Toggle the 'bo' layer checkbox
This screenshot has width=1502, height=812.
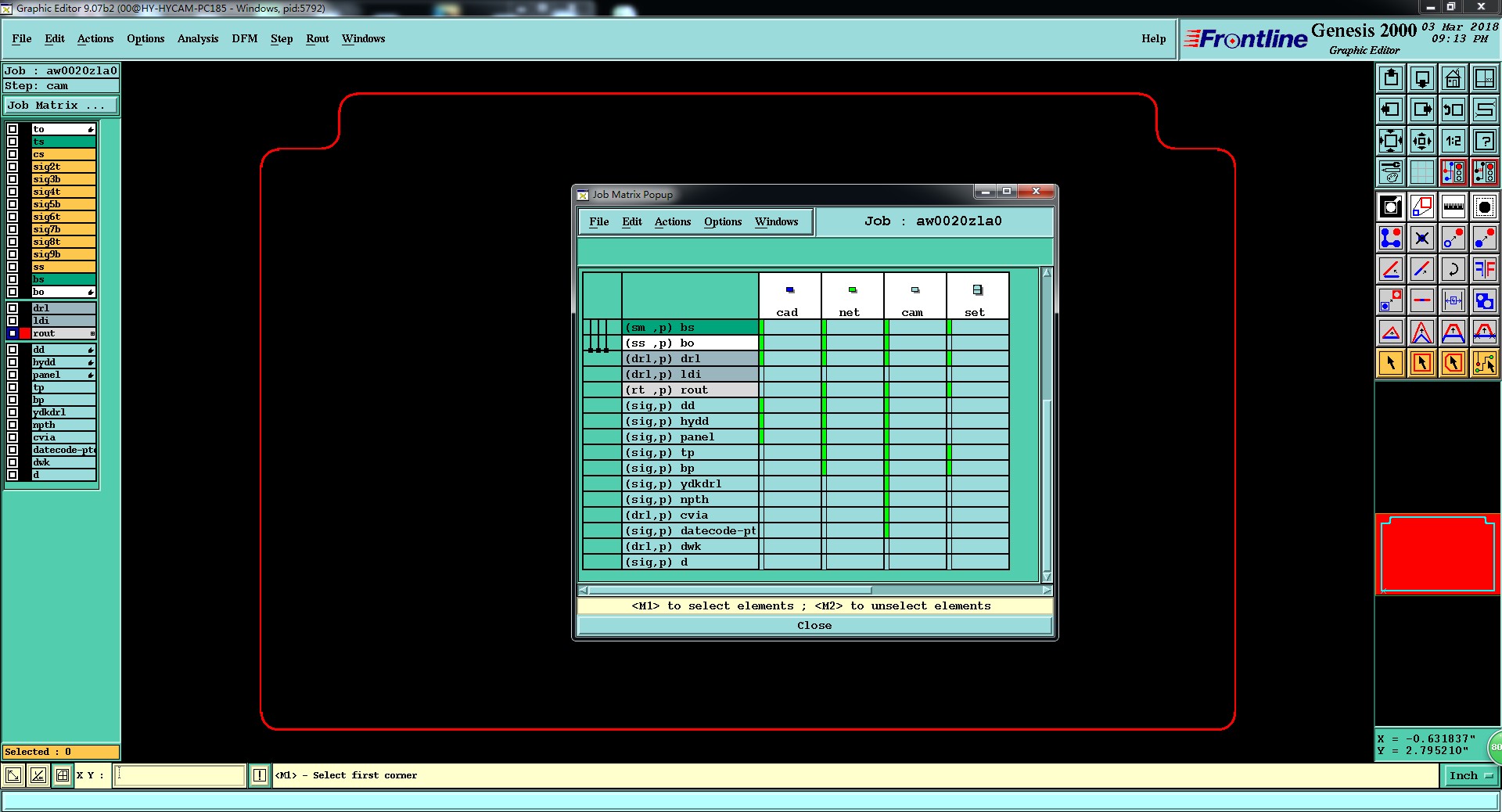pos(13,292)
